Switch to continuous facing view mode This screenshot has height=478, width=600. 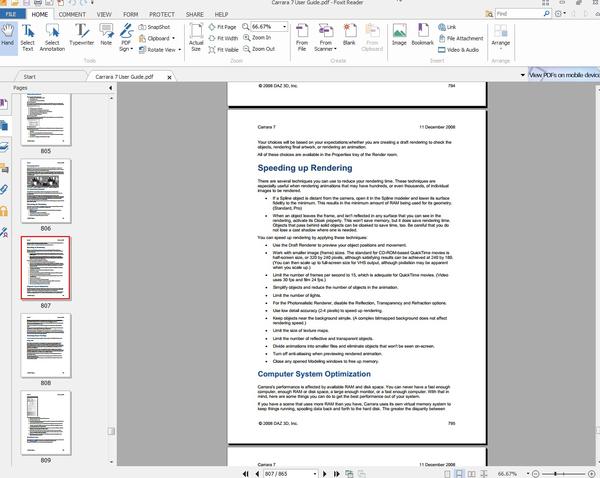(x=484, y=474)
